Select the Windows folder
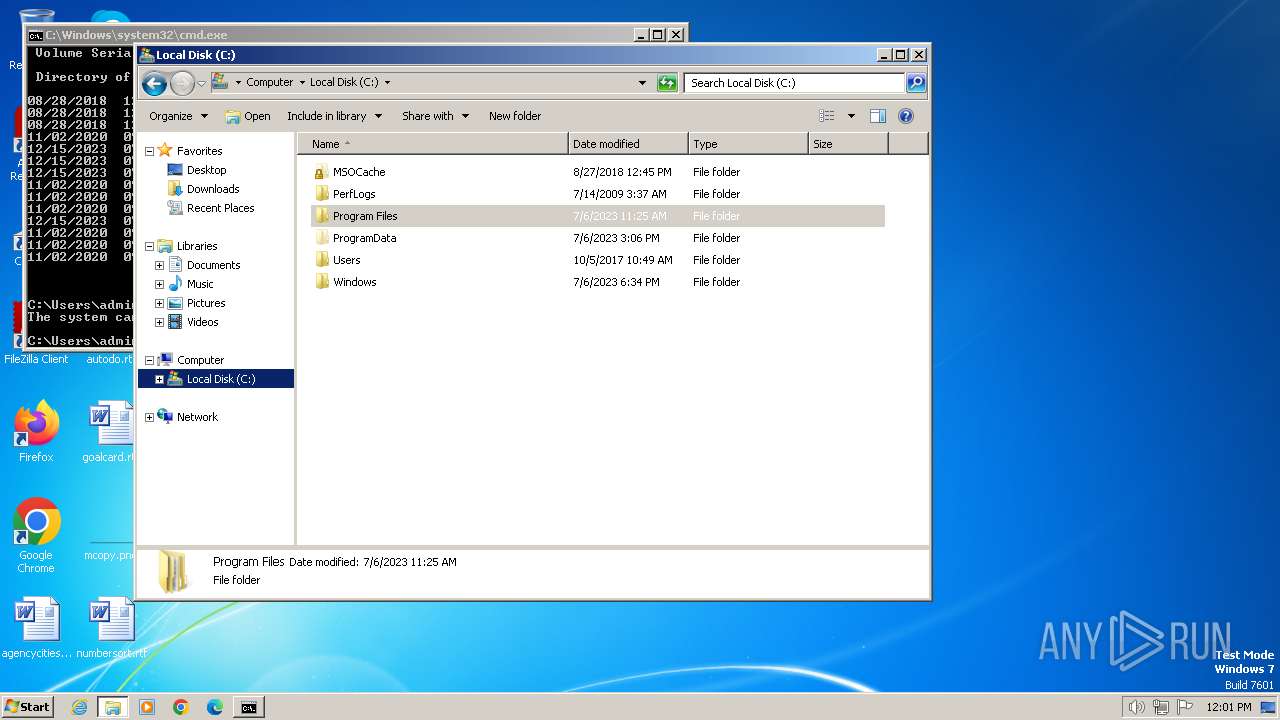 [x=354, y=282]
